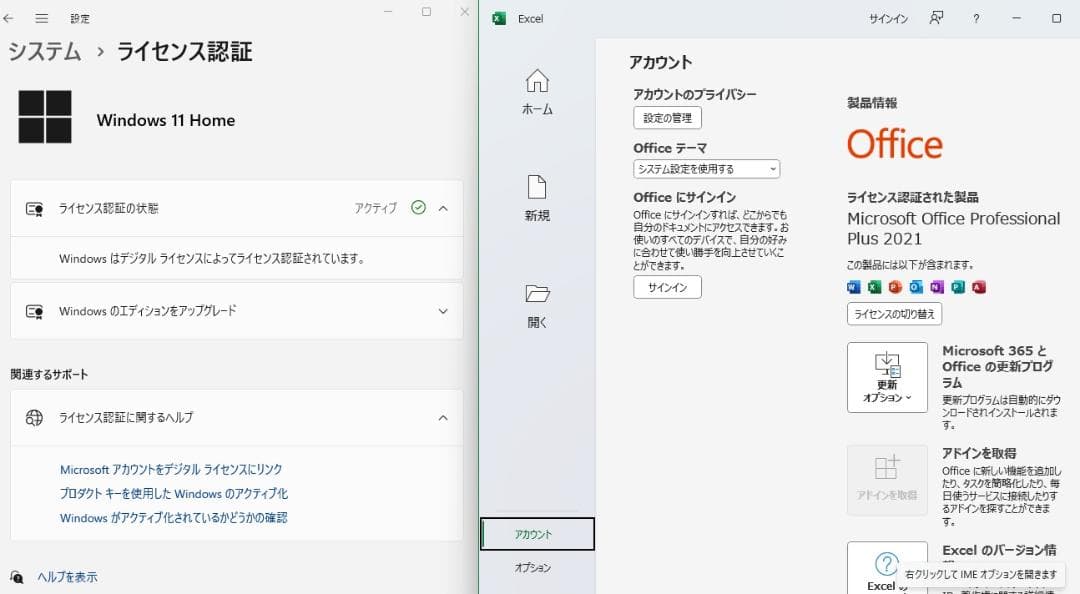Viewport: 1080px width, 594px height.
Task: Select the アカウント tab in Excel sidebar
Action: pos(537,534)
